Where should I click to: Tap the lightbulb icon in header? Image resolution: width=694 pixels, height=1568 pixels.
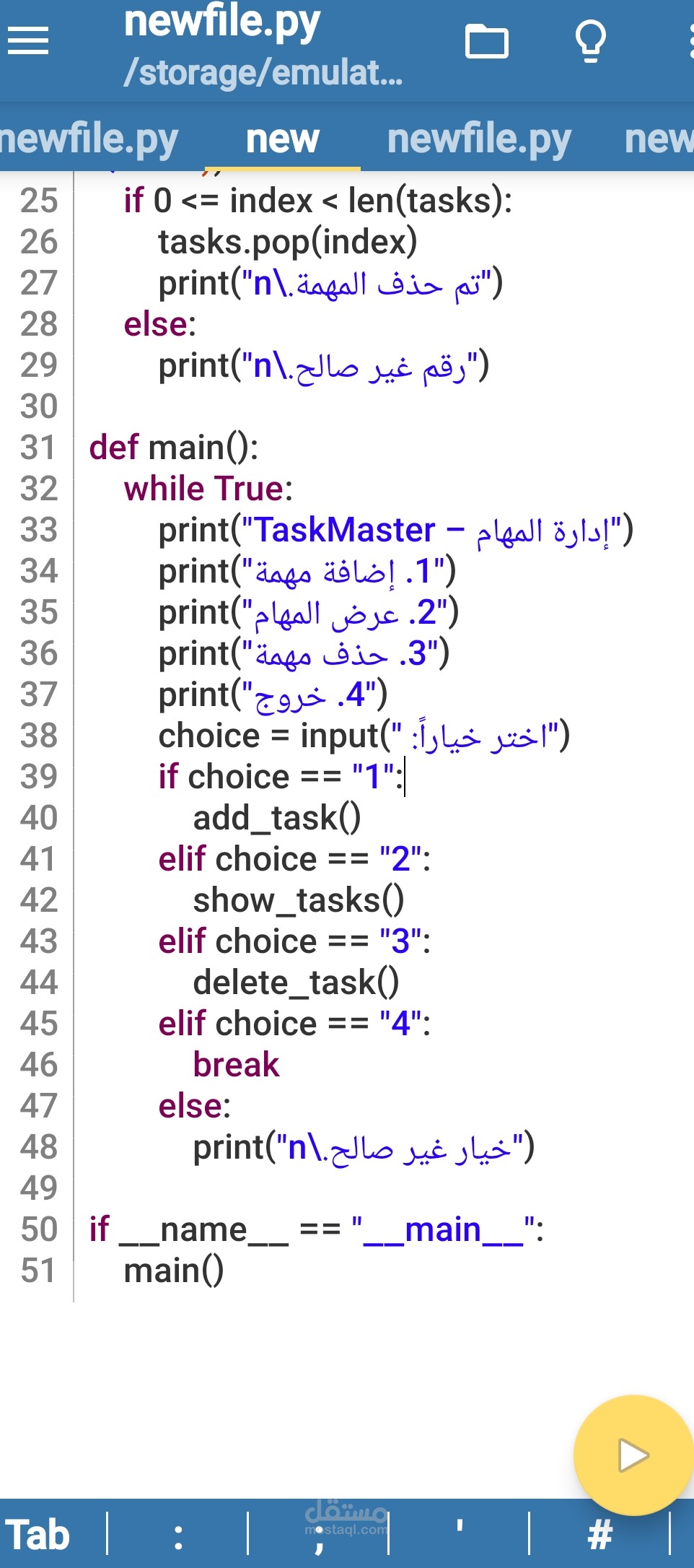pyautogui.click(x=590, y=41)
